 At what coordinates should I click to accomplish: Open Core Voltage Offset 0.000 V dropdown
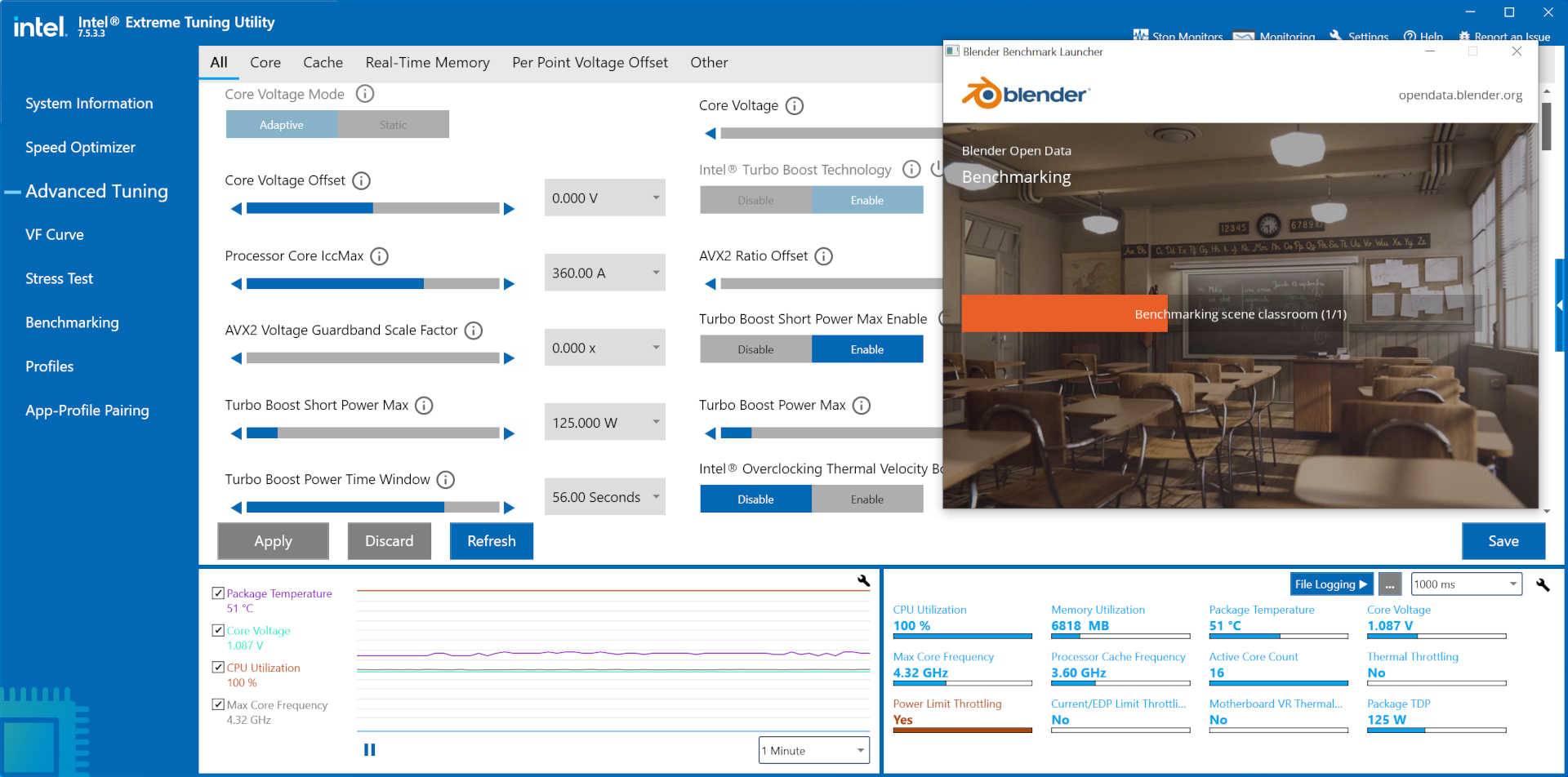pyautogui.click(x=605, y=198)
